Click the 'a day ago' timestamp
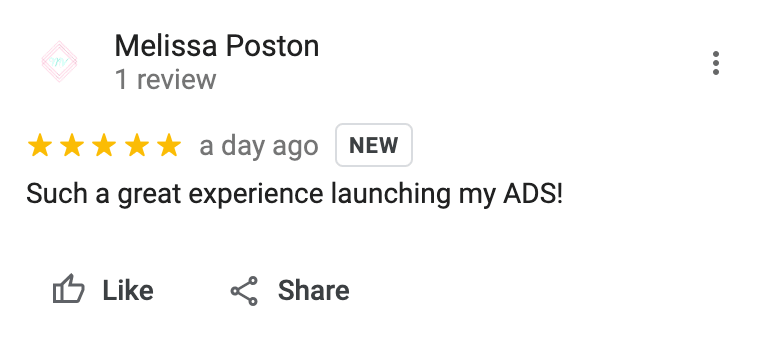 click(259, 146)
